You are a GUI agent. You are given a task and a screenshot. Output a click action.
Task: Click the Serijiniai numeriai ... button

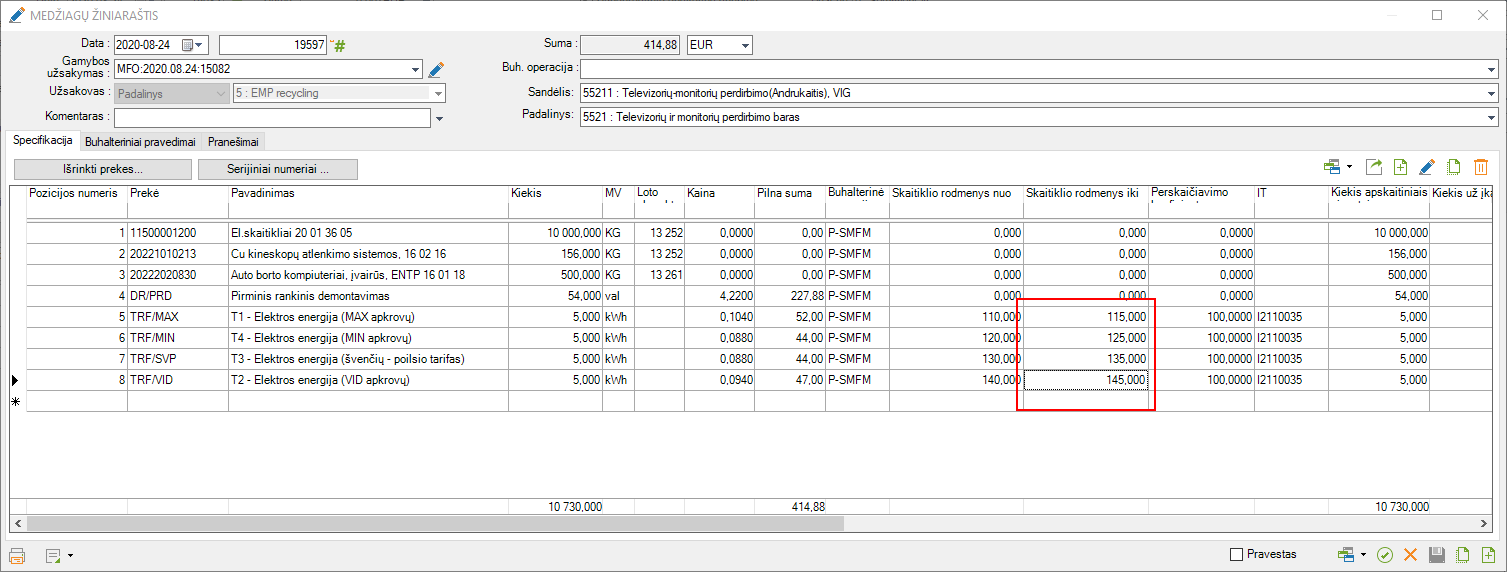[277, 169]
